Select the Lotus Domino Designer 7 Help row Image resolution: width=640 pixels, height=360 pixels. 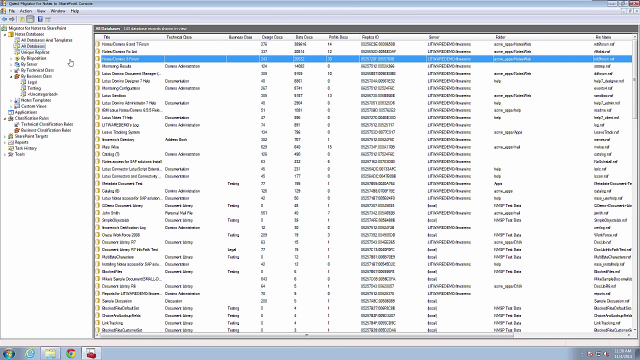(x=364, y=81)
